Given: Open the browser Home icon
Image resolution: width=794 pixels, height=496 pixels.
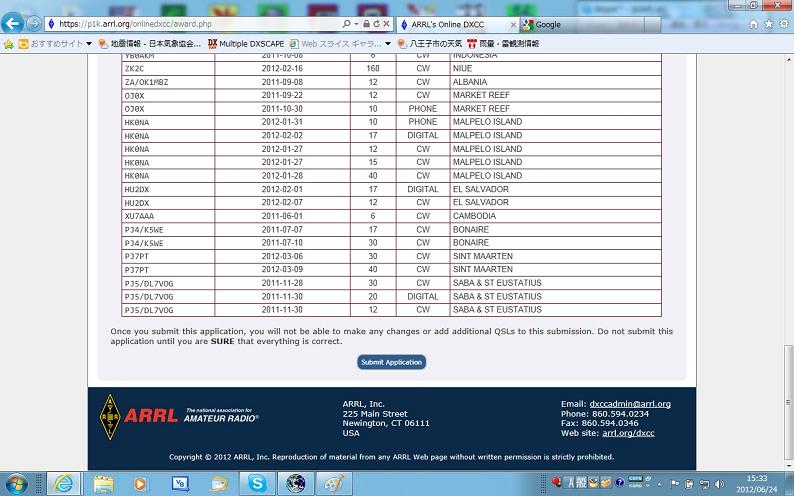Looking at the screenshot, I should 753,24.
